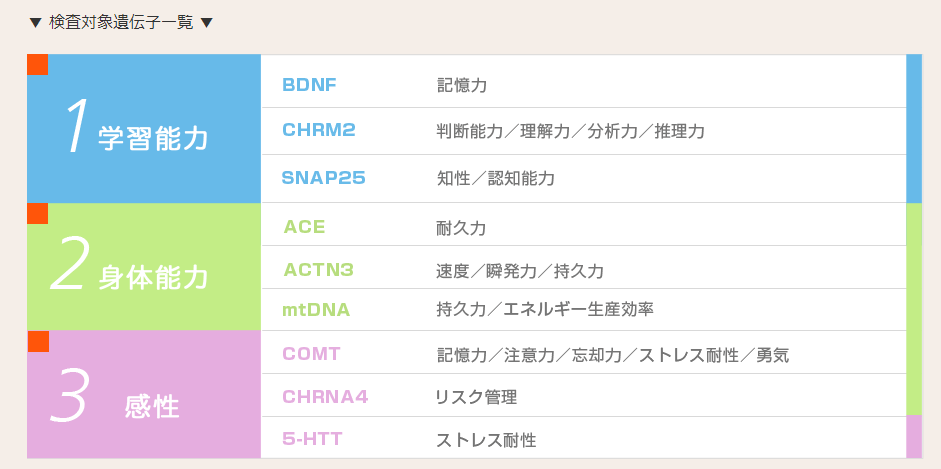
Task: Select the 2 身体能力 category block
Action: tap(144, 267)
